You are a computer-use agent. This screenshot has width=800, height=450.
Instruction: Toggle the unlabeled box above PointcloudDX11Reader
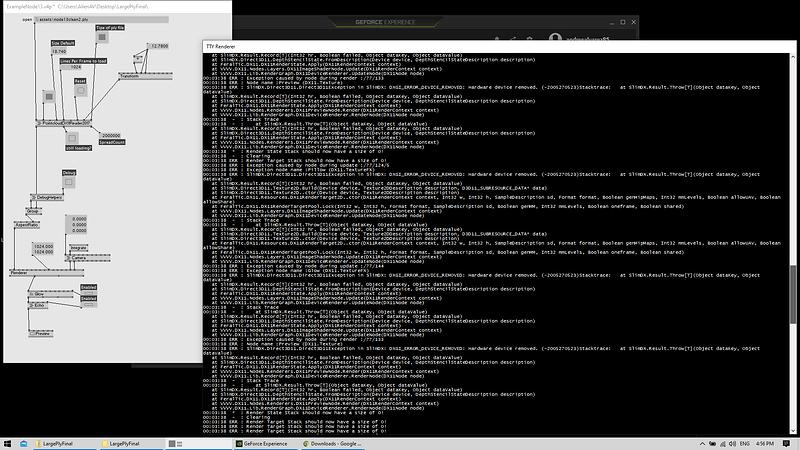pyautogui.click(x=49, y=96)
